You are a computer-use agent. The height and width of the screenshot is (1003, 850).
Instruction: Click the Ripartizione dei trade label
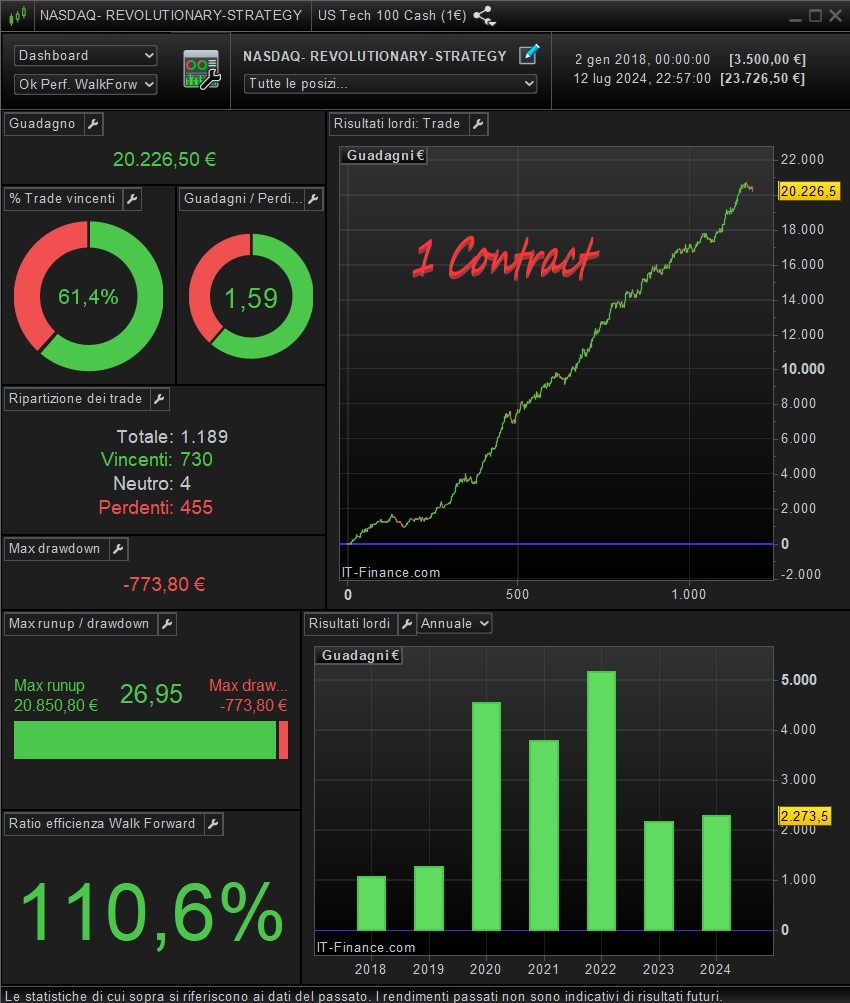(x=75, y=399)
